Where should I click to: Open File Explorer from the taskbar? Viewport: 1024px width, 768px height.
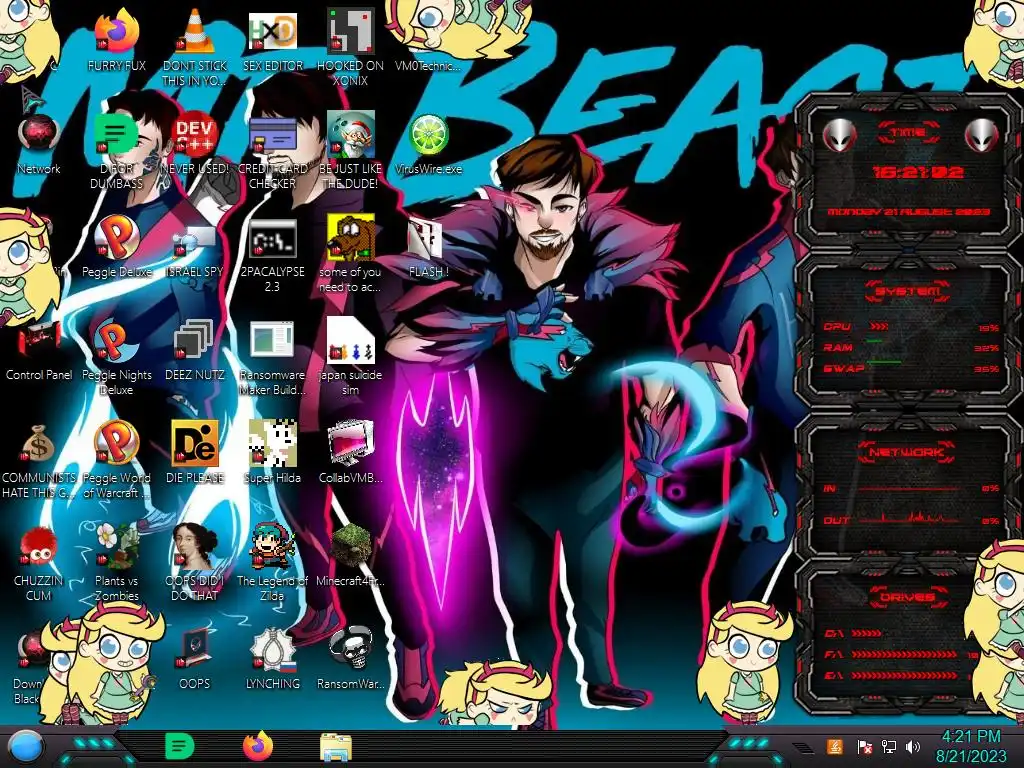(336, 746)
